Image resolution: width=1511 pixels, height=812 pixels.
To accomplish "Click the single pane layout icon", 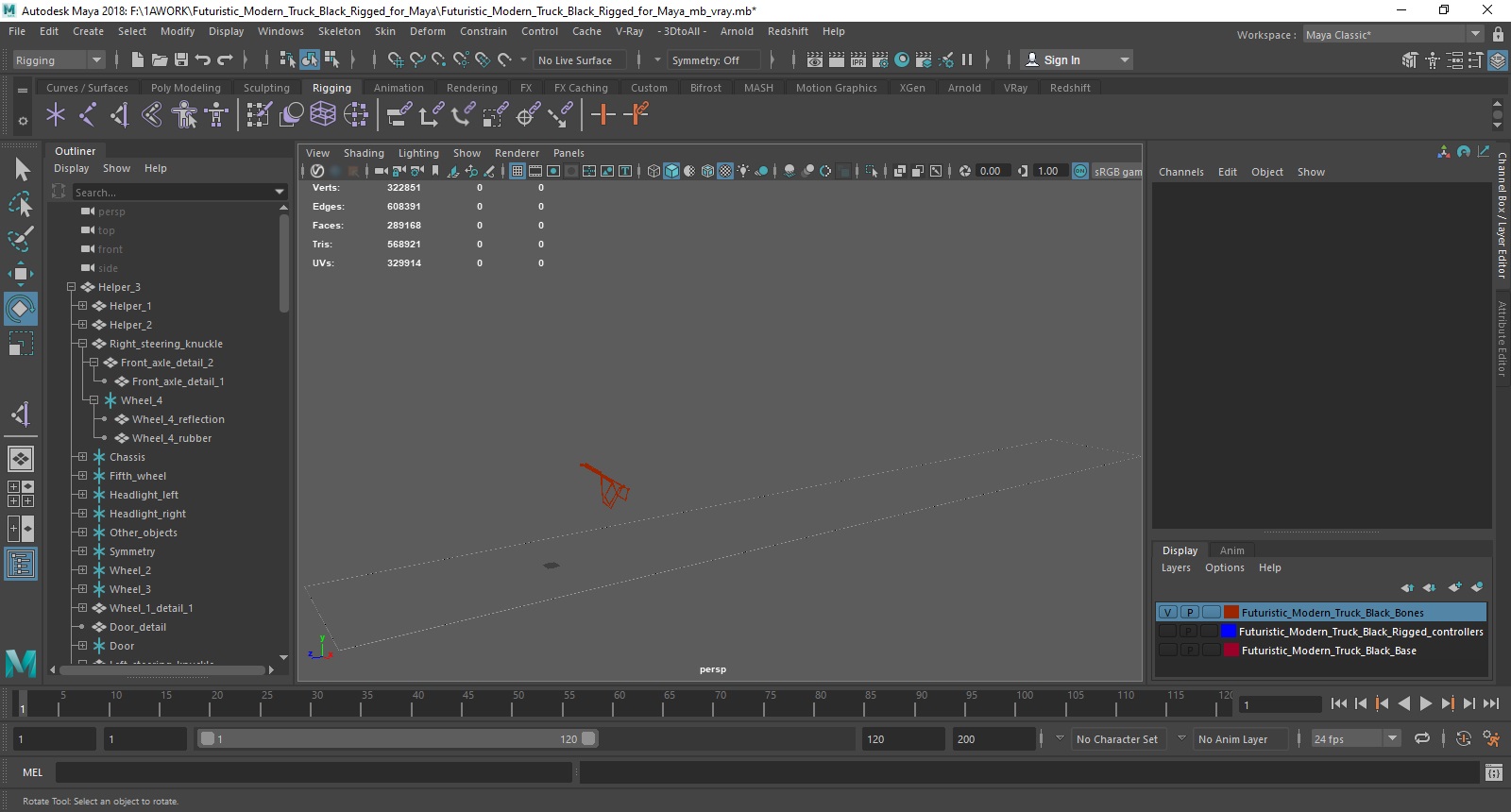I will [21, 459].
